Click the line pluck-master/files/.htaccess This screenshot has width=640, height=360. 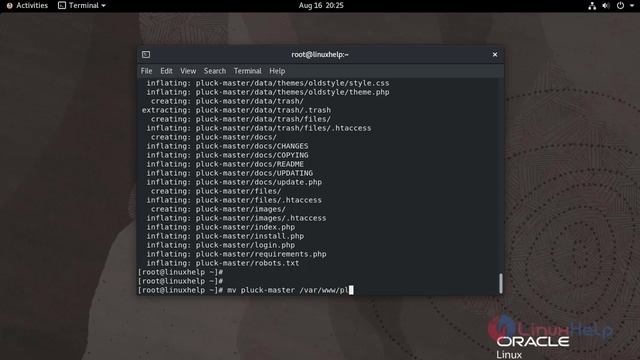coord(234,200)
